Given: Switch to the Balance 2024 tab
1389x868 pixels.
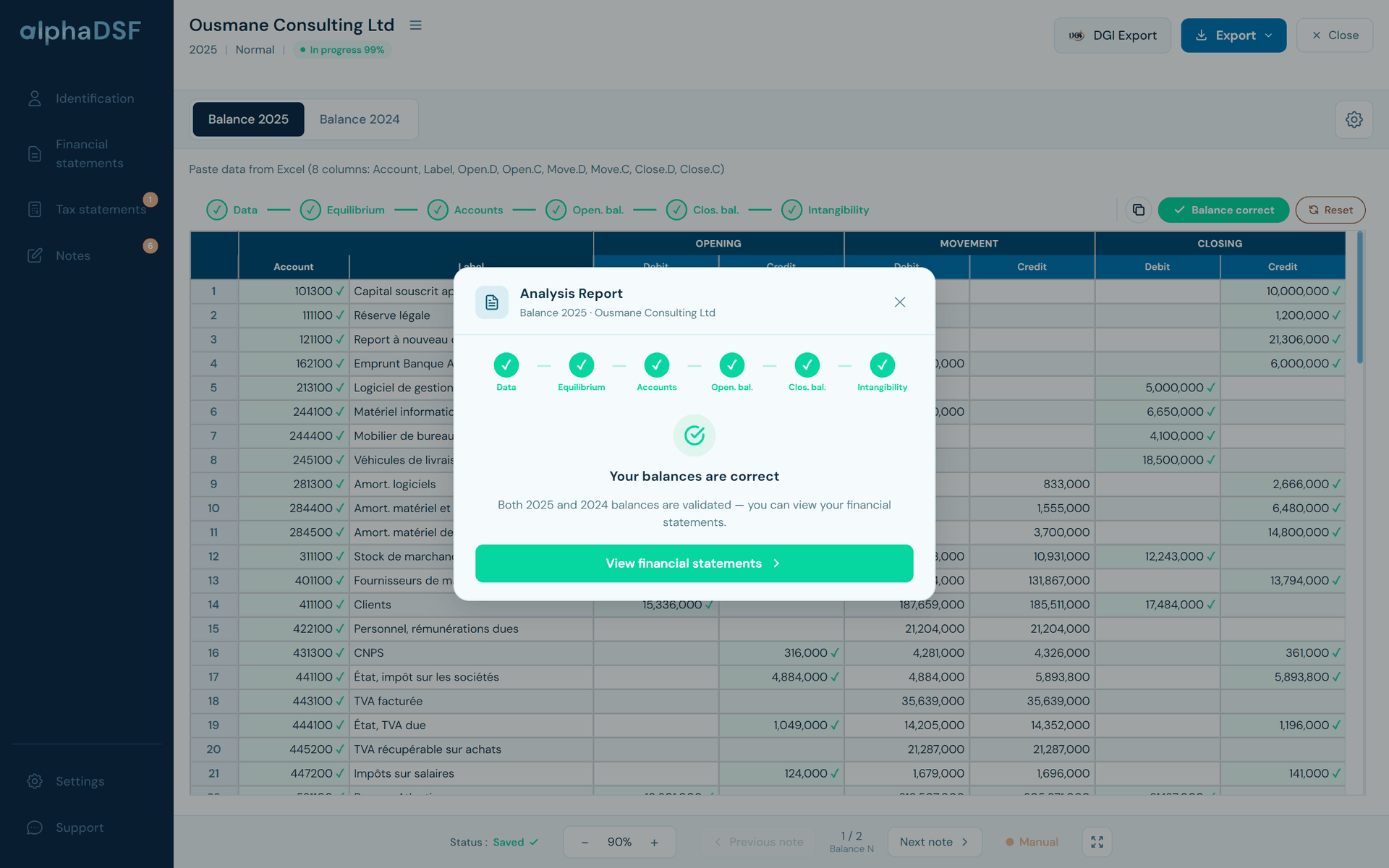Looking at the screenshot, I should click(x=360, y=119).
